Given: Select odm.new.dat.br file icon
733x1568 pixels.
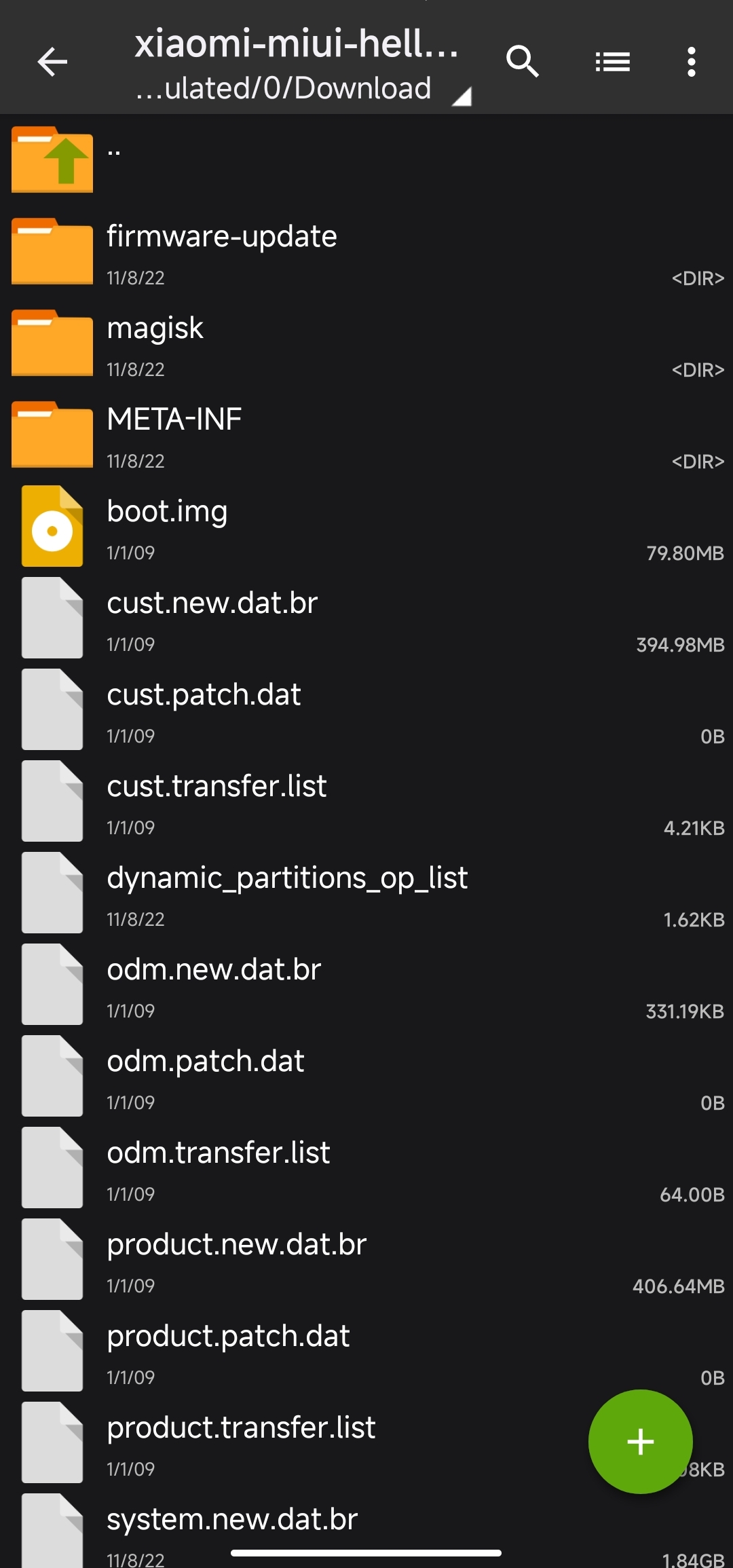Looking at the screenshot, I should point(52,984).
